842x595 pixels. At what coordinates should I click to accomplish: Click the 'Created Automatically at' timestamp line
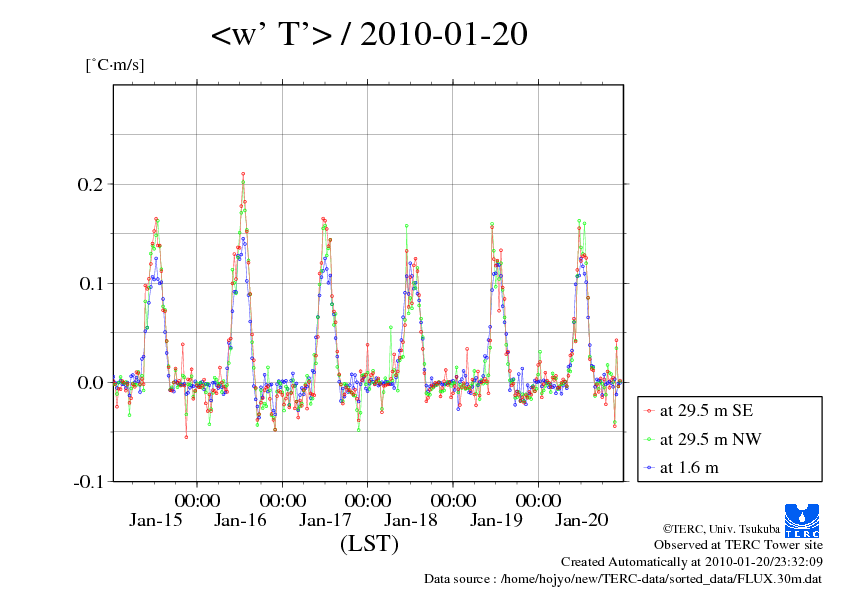(x=692, y=562)
